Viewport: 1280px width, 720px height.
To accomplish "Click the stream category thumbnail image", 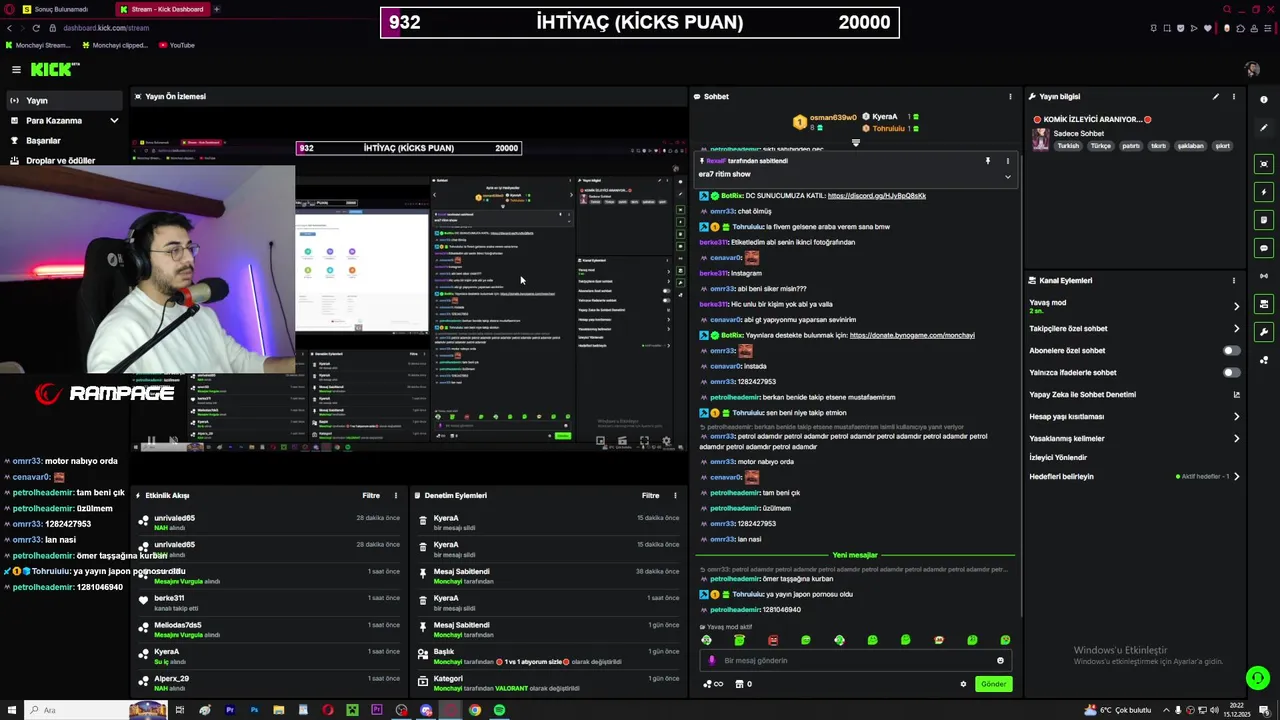I will pos(1041,139).
